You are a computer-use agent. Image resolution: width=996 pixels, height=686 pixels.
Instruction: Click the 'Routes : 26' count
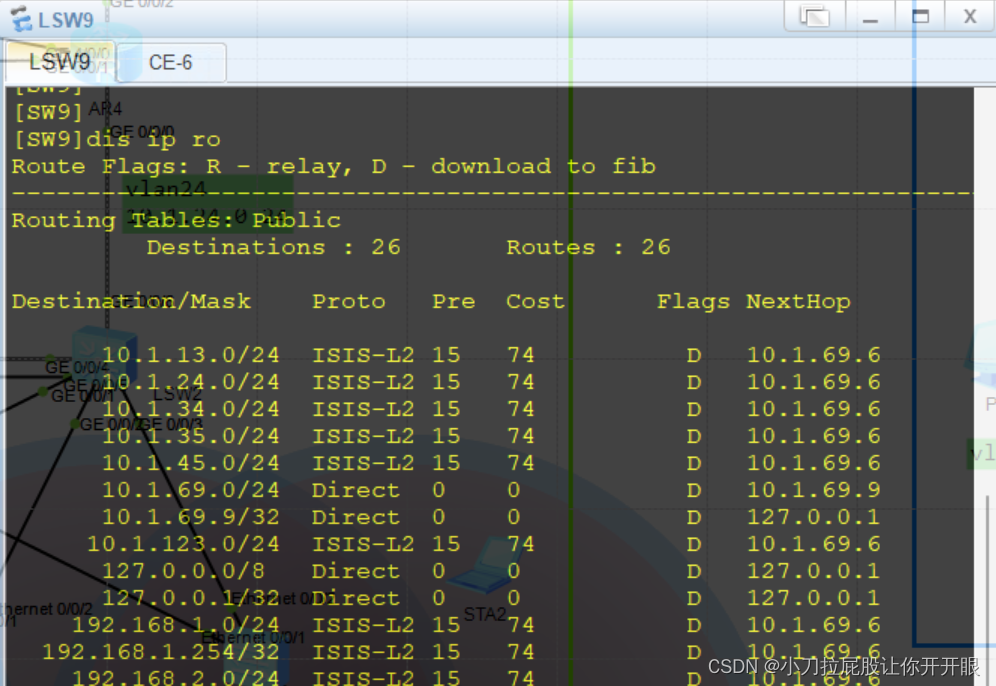(588, 247)
